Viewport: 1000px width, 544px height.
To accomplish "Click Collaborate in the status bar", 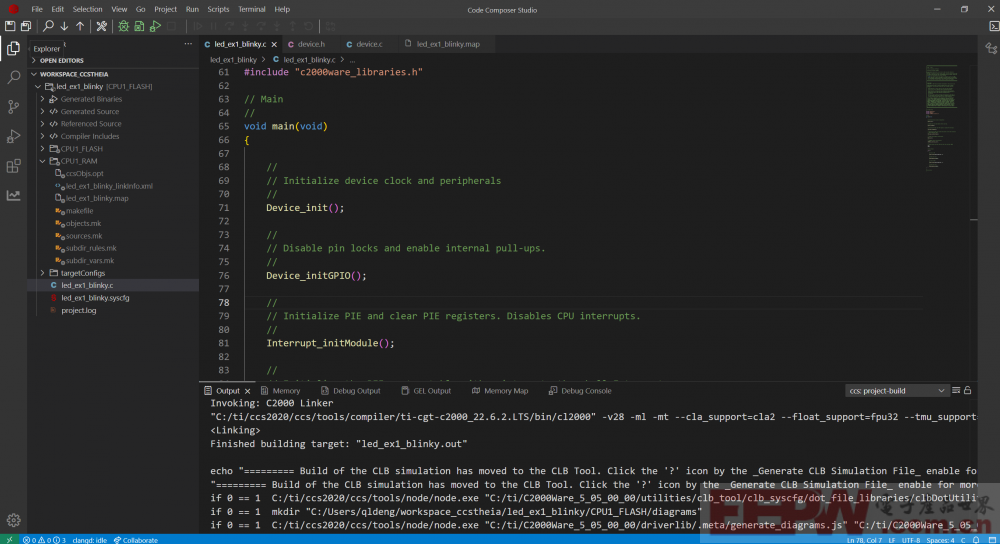I will [x=136, y=540].
